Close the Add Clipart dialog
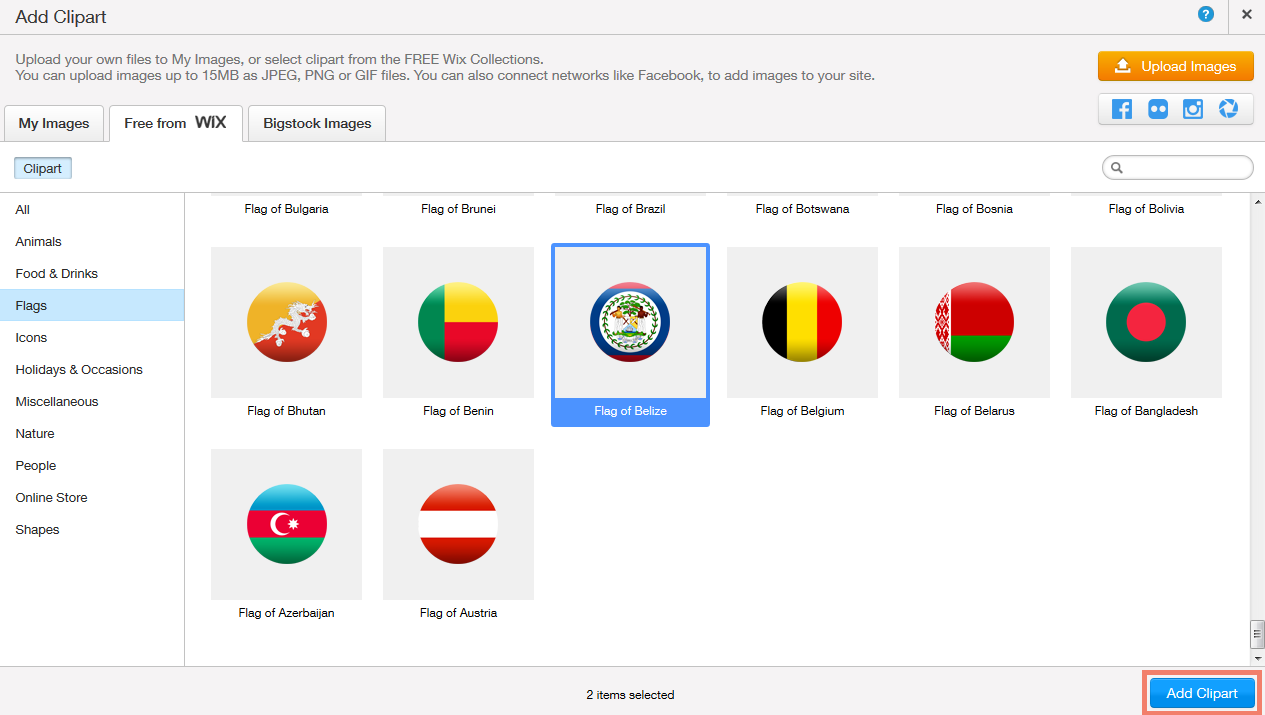 pyautogui.click(x=1246, y=15)
